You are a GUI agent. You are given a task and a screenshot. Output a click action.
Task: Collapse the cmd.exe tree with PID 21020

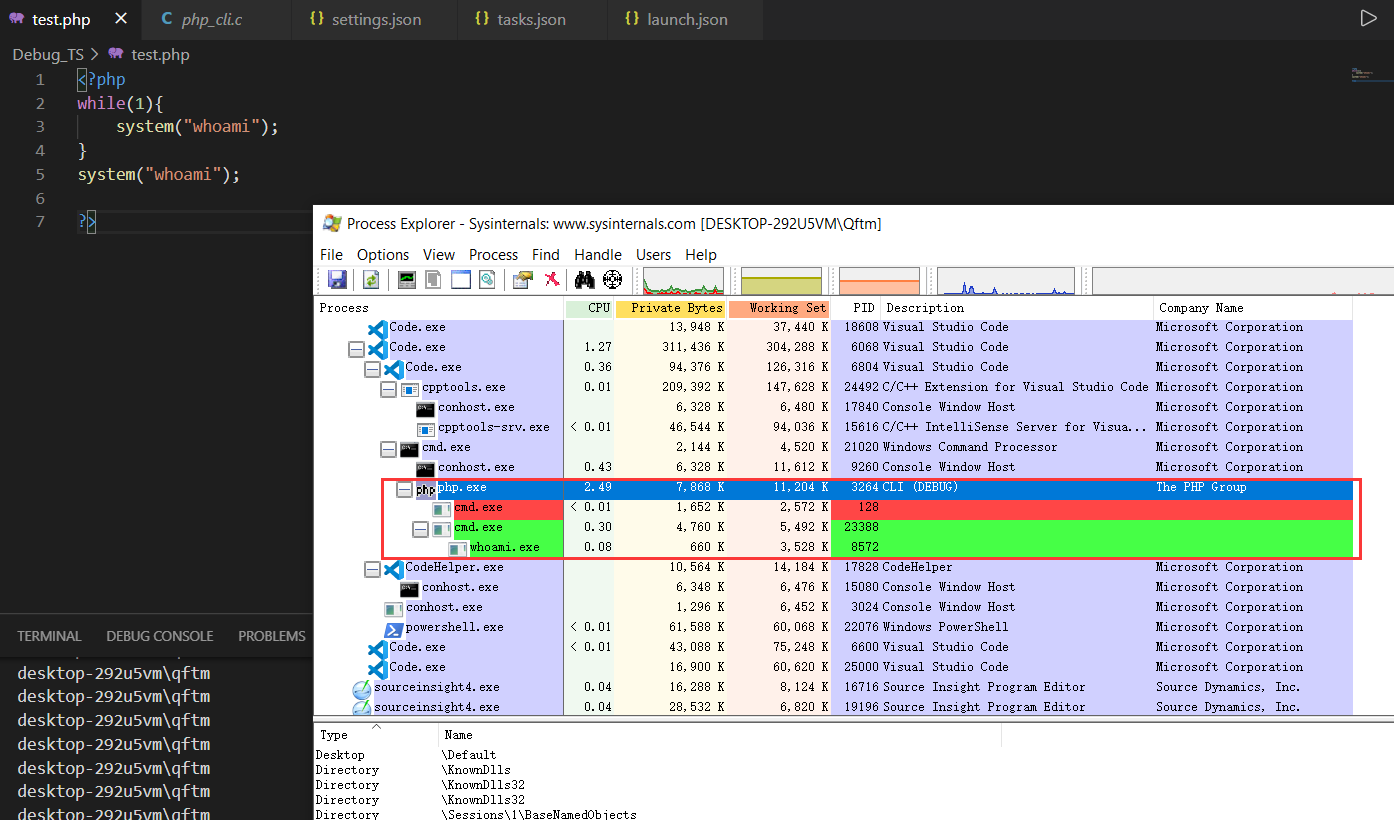(x=388, y=449)
